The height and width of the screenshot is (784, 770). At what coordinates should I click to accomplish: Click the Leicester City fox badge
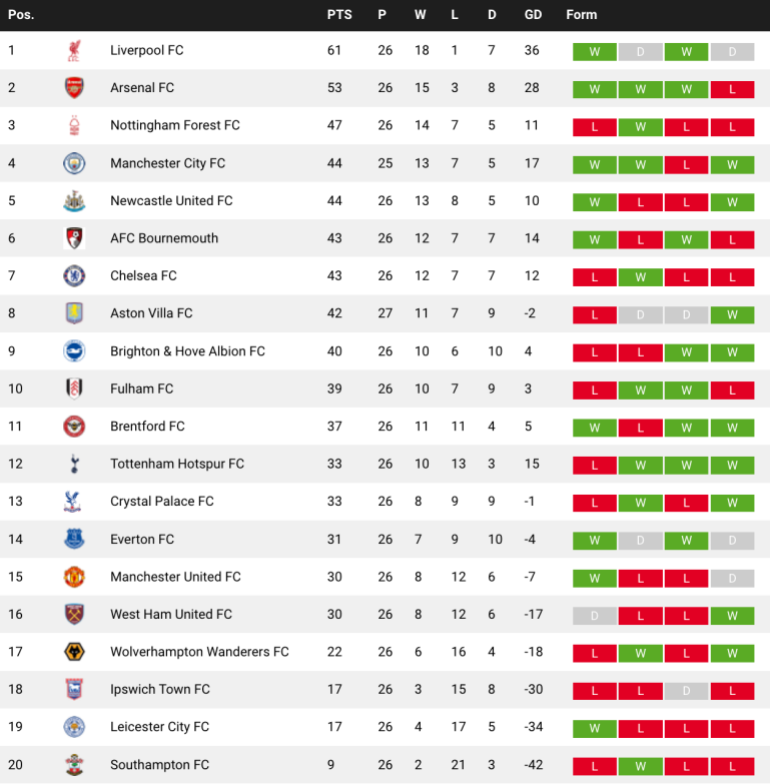click(74, 727)
